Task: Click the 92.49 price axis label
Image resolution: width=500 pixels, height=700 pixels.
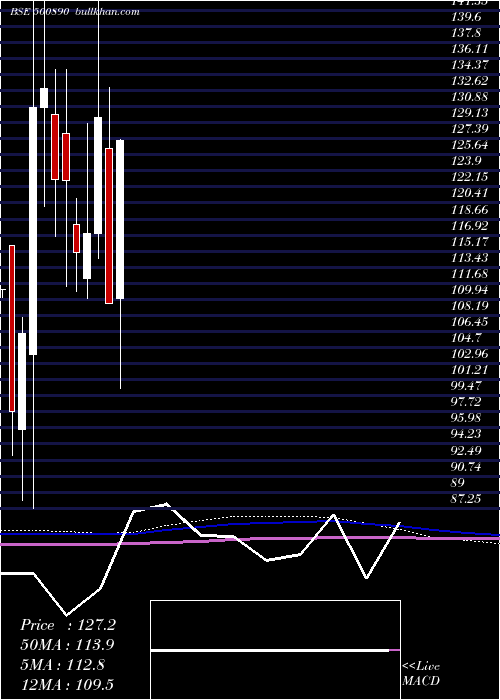Action: pos(466,450)
